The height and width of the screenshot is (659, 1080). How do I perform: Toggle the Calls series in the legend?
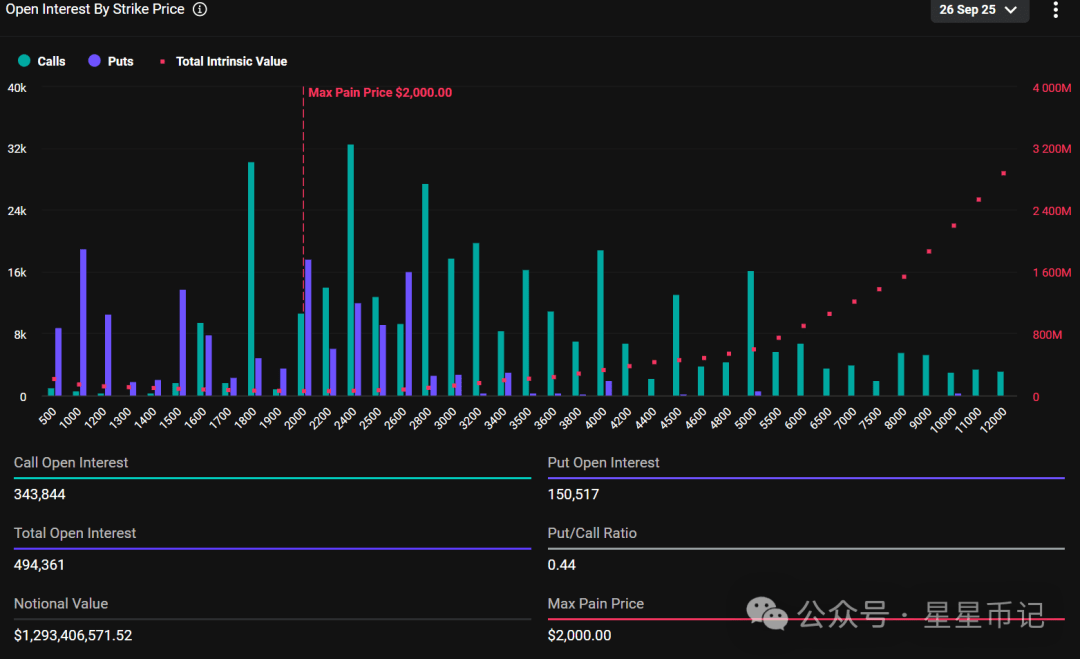(x=42, y=61)
